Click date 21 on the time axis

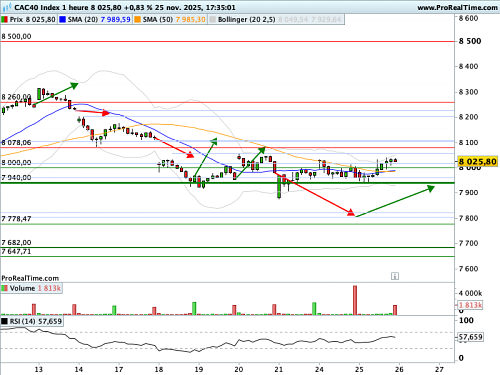click(x=279, y=369)
